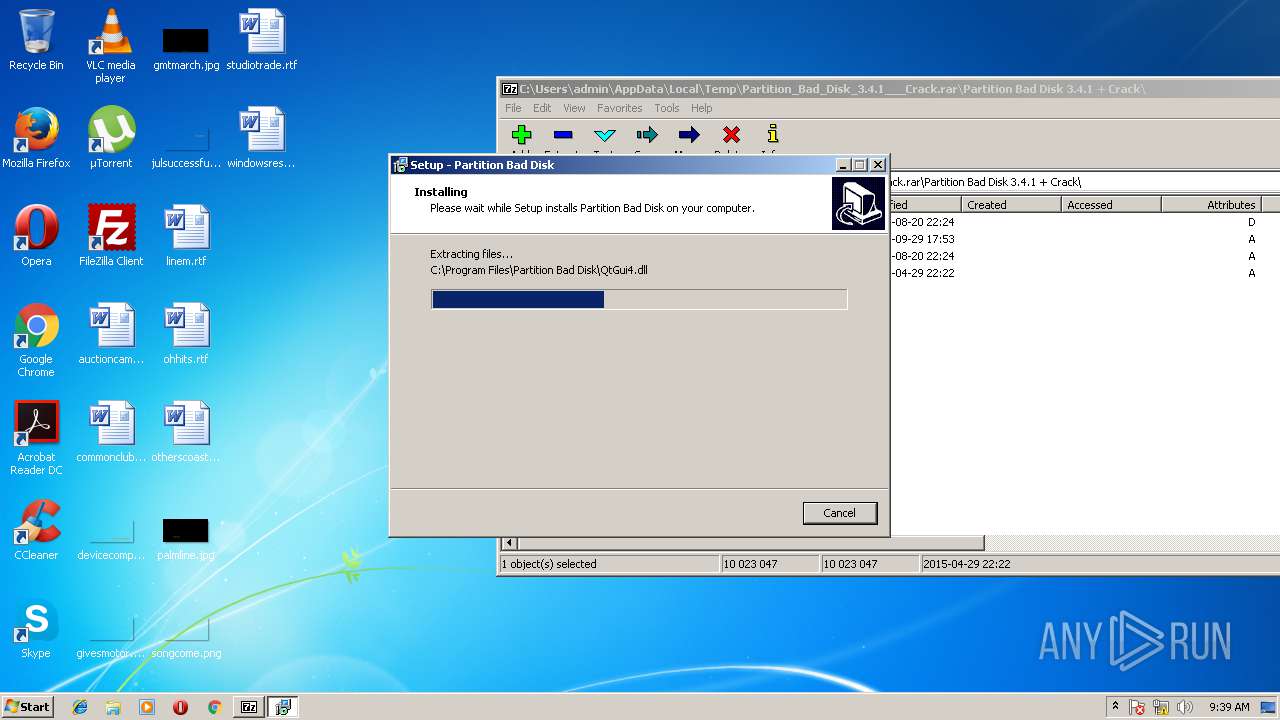The width and height of the screenshot is (1280, 720).
Task: Select Google Chrome desktop icon
Action: click(x=36, y=340)
